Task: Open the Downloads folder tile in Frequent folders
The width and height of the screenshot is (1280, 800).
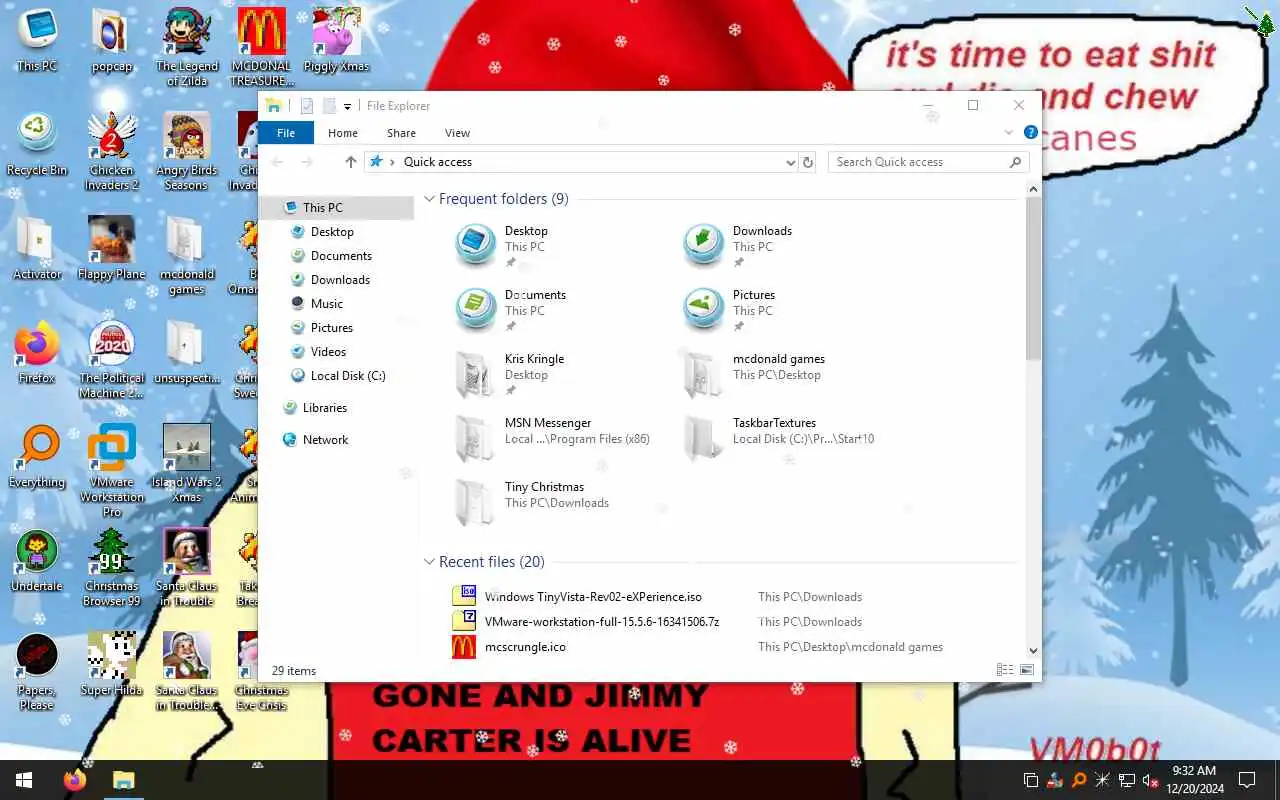Action: click(x=738, y=246)
